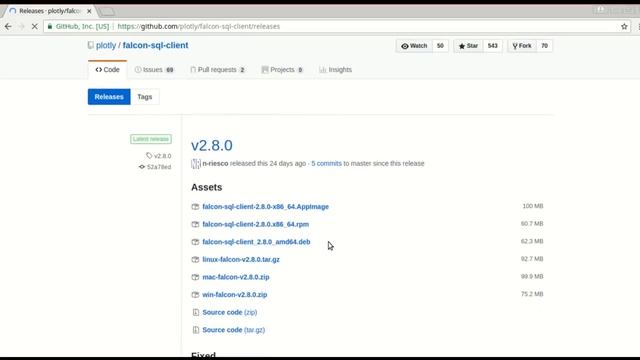This screenshot has width=640, height=360.
Task: Open commit 52a78ed link
Action: [x=155, y=167]
